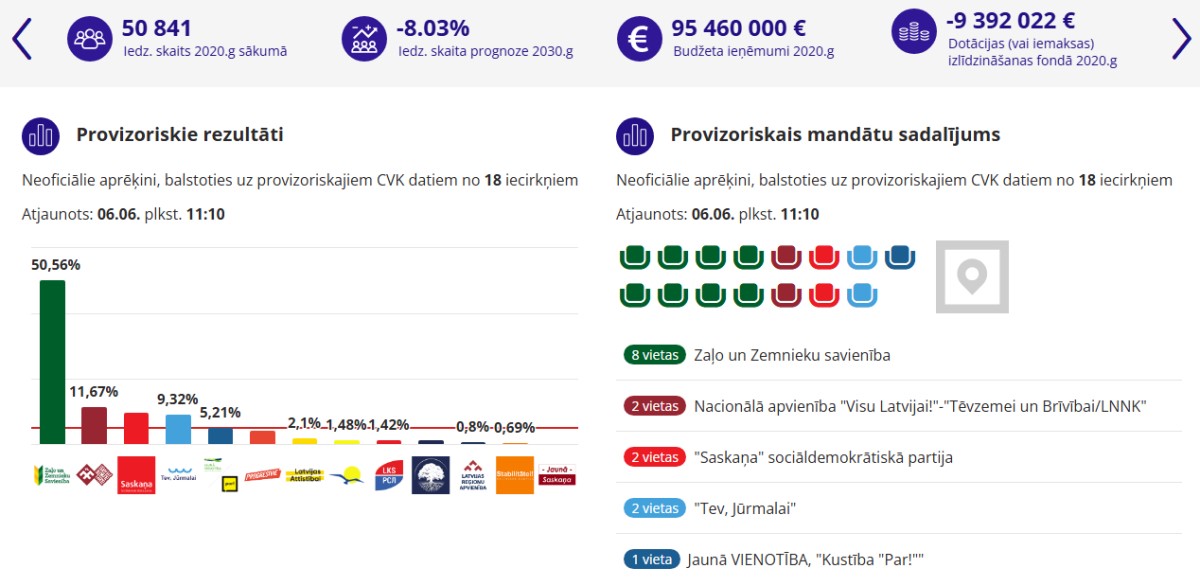The height and width of the screenshot is (586, 1200).
Task: Click the first green seat icon
Action: coord(634,258)
